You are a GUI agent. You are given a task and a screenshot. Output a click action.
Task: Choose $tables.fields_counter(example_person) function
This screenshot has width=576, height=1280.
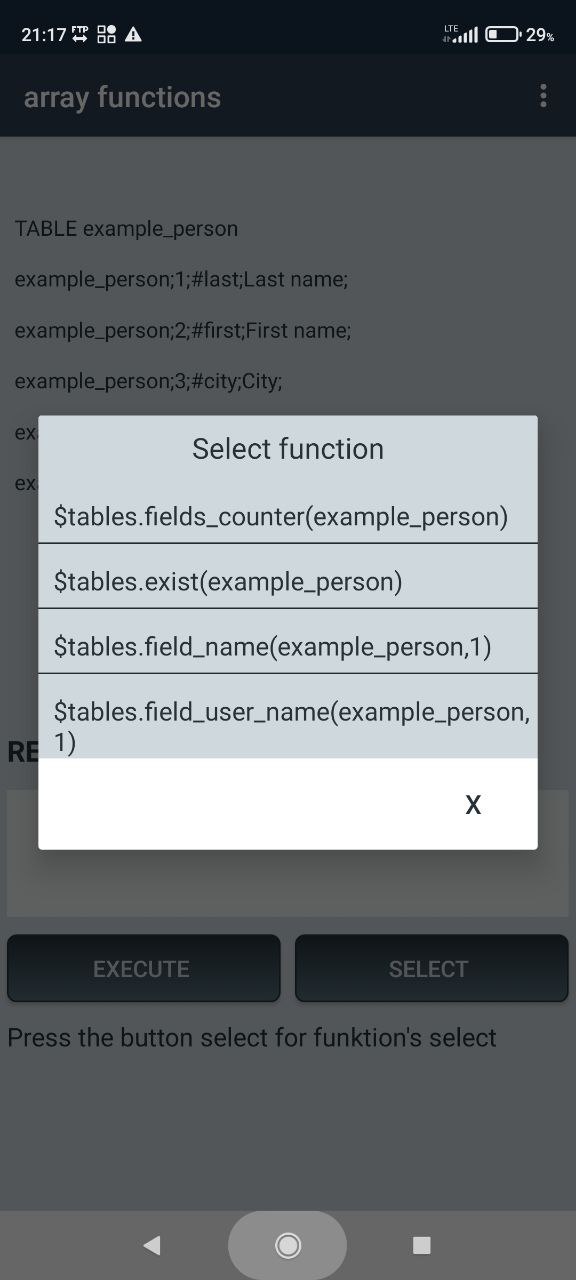288,516
